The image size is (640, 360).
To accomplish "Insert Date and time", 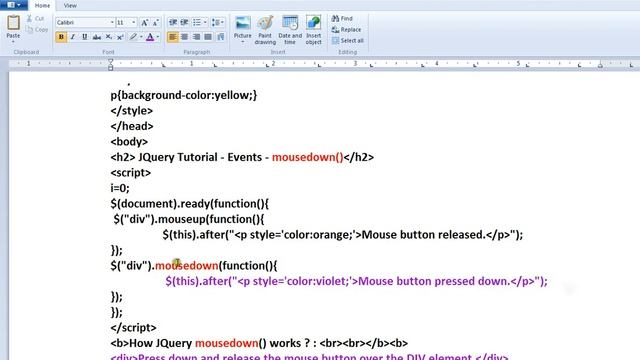I will (x=290, y=30).
